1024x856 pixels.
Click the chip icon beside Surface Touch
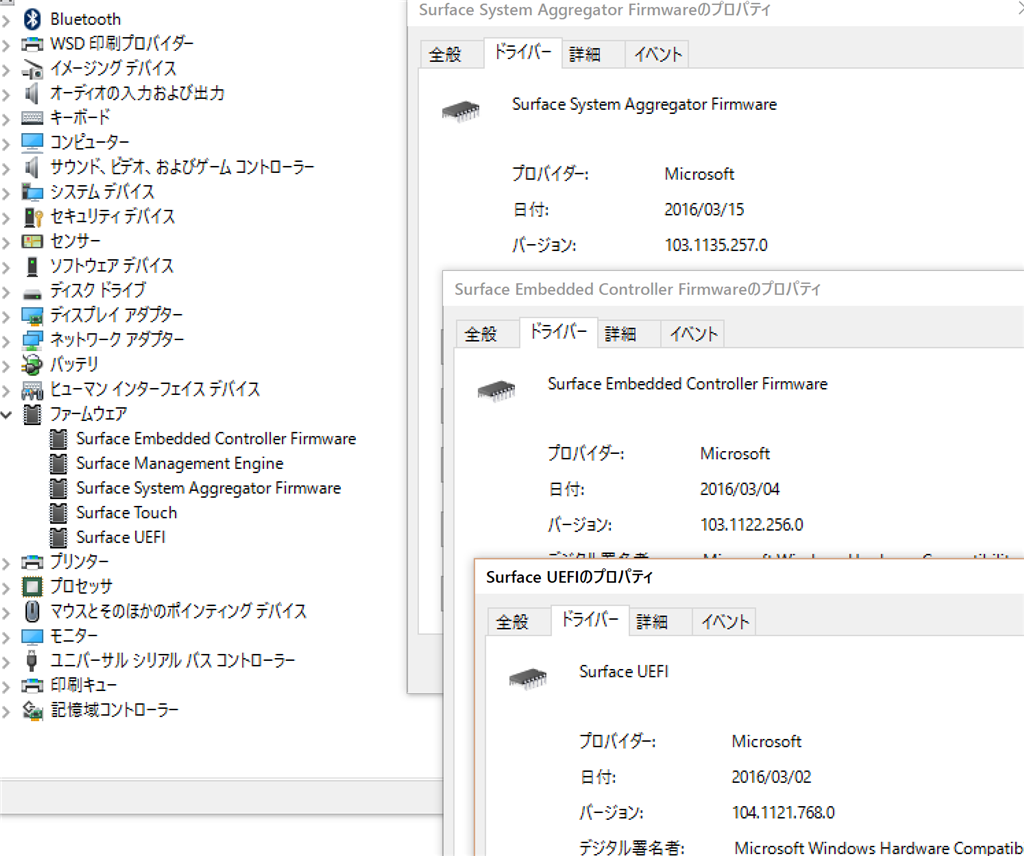(x=59, y=513)
